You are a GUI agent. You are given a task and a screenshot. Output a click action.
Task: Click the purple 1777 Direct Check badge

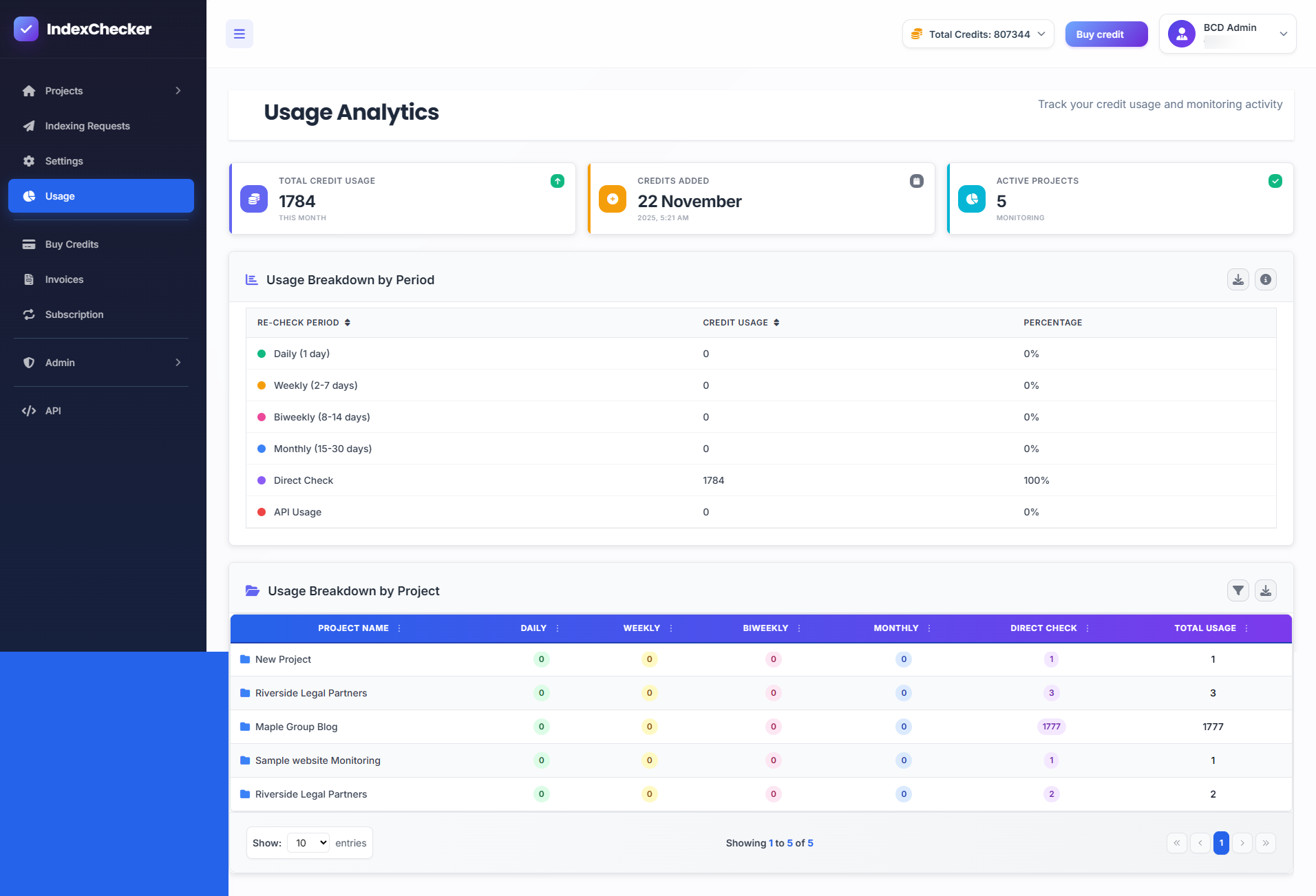[x=1051, y=727]
